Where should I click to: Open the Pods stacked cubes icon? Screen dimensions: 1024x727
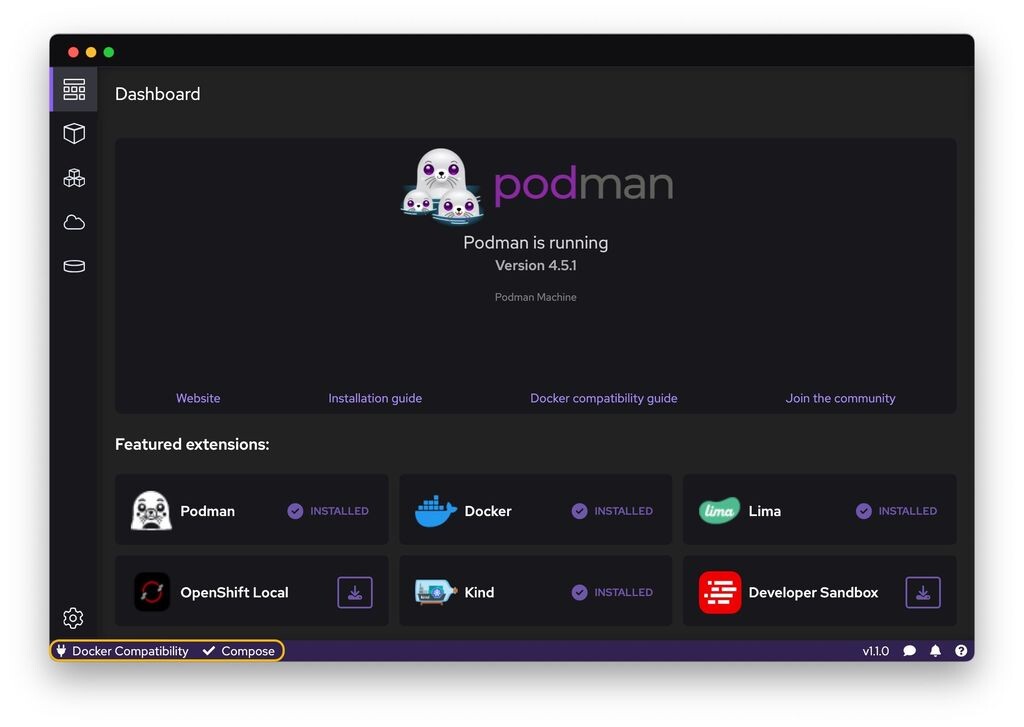[74, 178]
